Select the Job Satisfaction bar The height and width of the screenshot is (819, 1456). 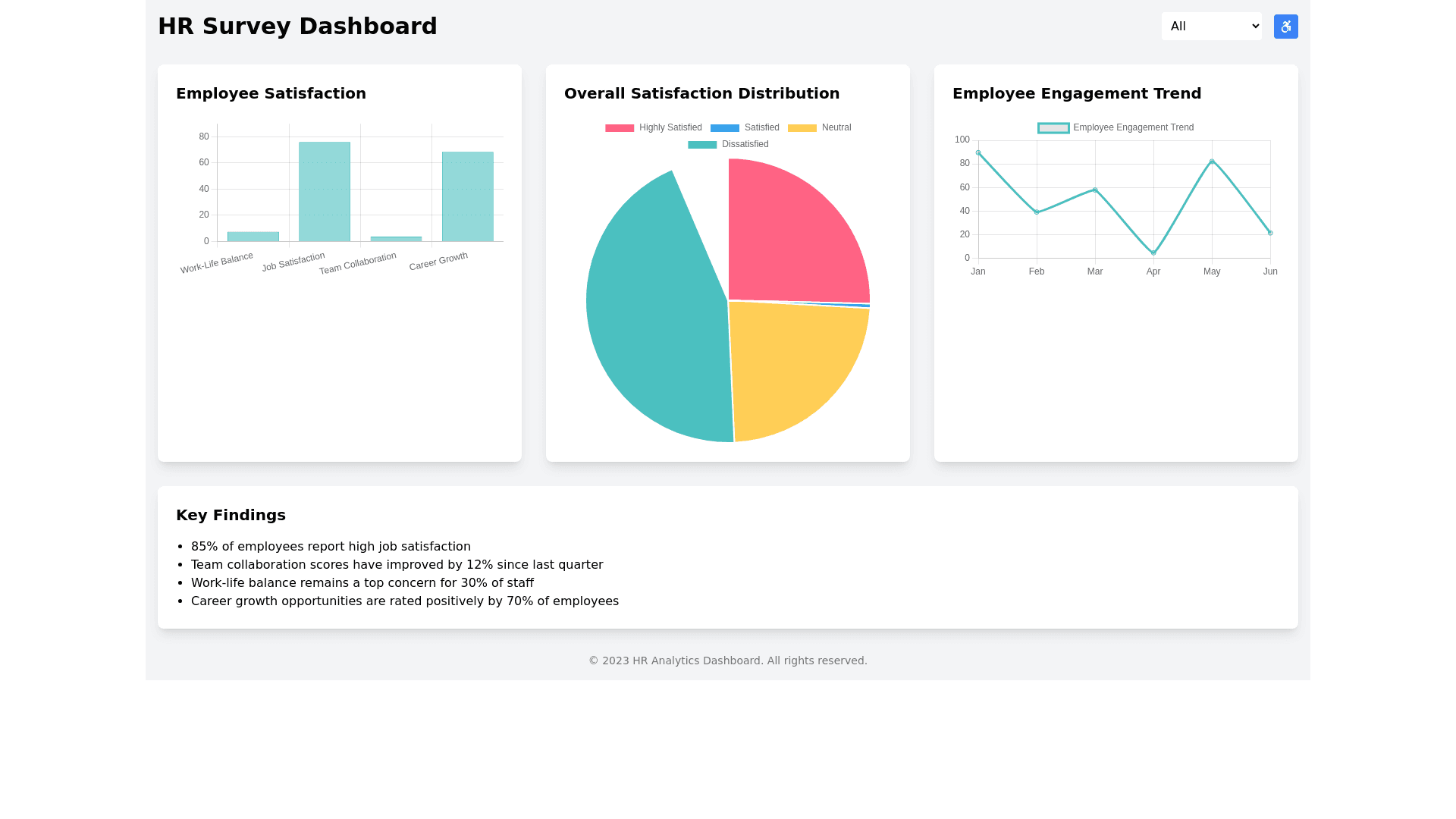pyautogui.click(x=325, y=190)
